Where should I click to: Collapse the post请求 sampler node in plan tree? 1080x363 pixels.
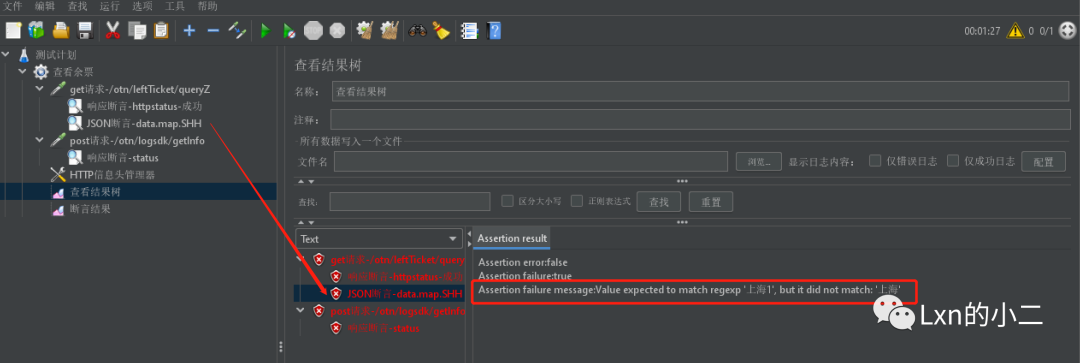pos(39,140)
